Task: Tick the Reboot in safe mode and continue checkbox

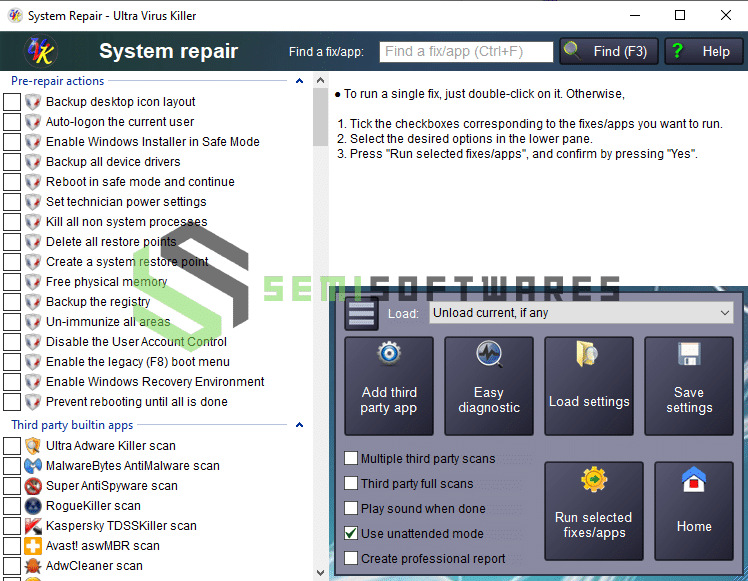Action: point(12,182)
